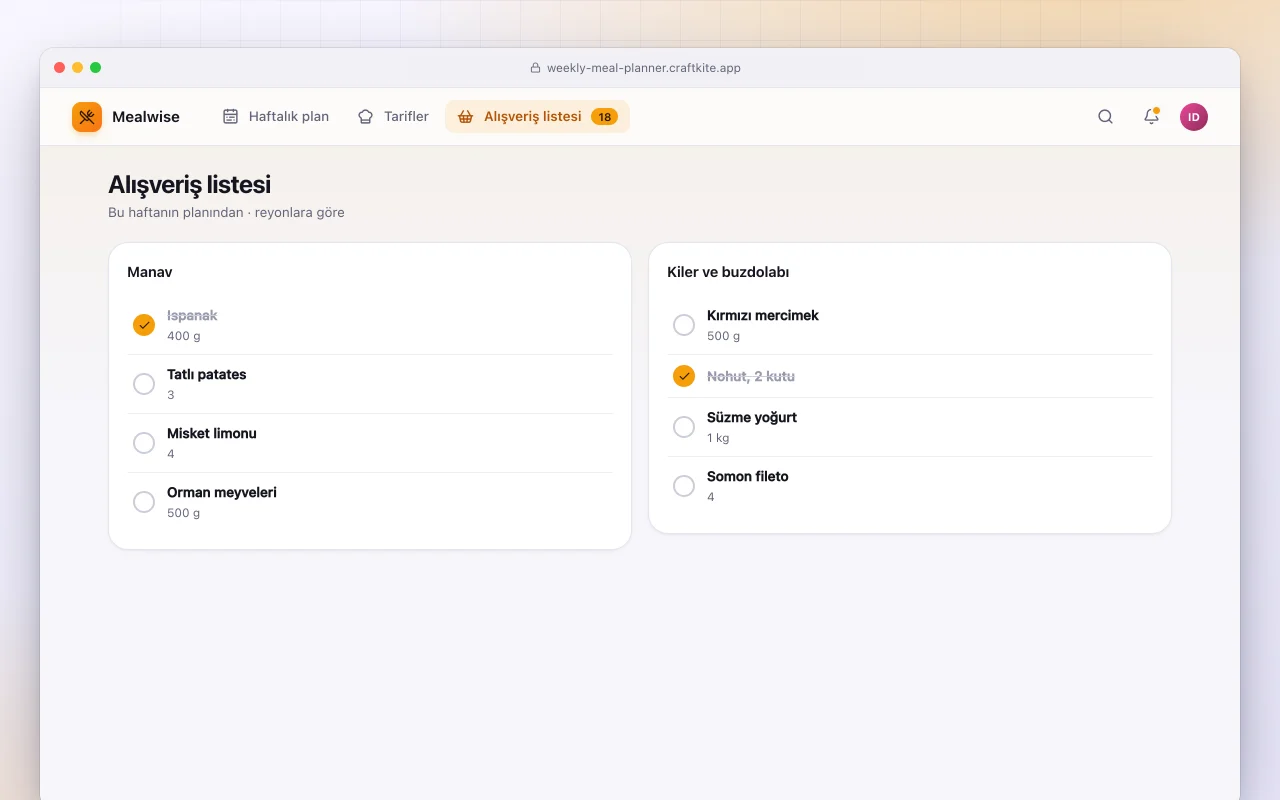Click the Somon fileto label
The image size is (1280, 800).
[748, 476]
